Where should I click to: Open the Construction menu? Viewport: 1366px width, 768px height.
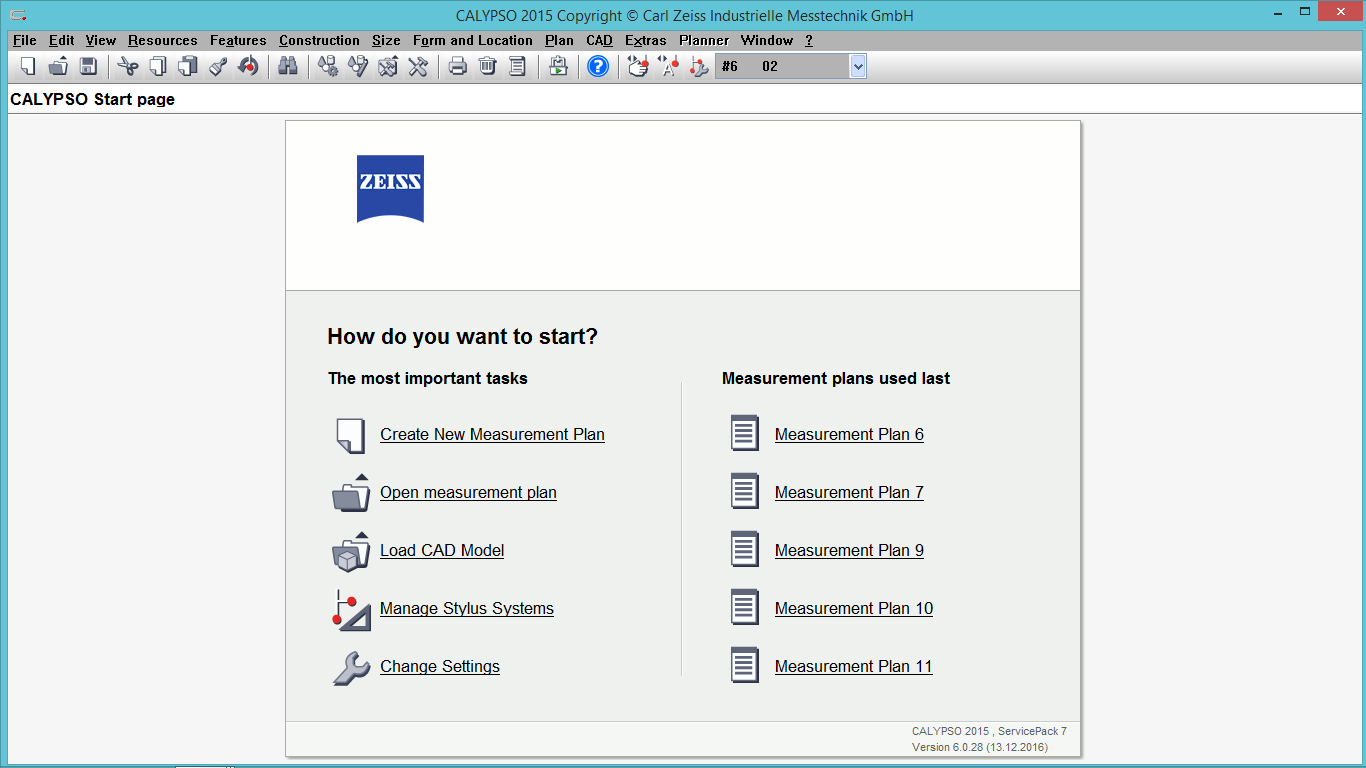(319, 41)
